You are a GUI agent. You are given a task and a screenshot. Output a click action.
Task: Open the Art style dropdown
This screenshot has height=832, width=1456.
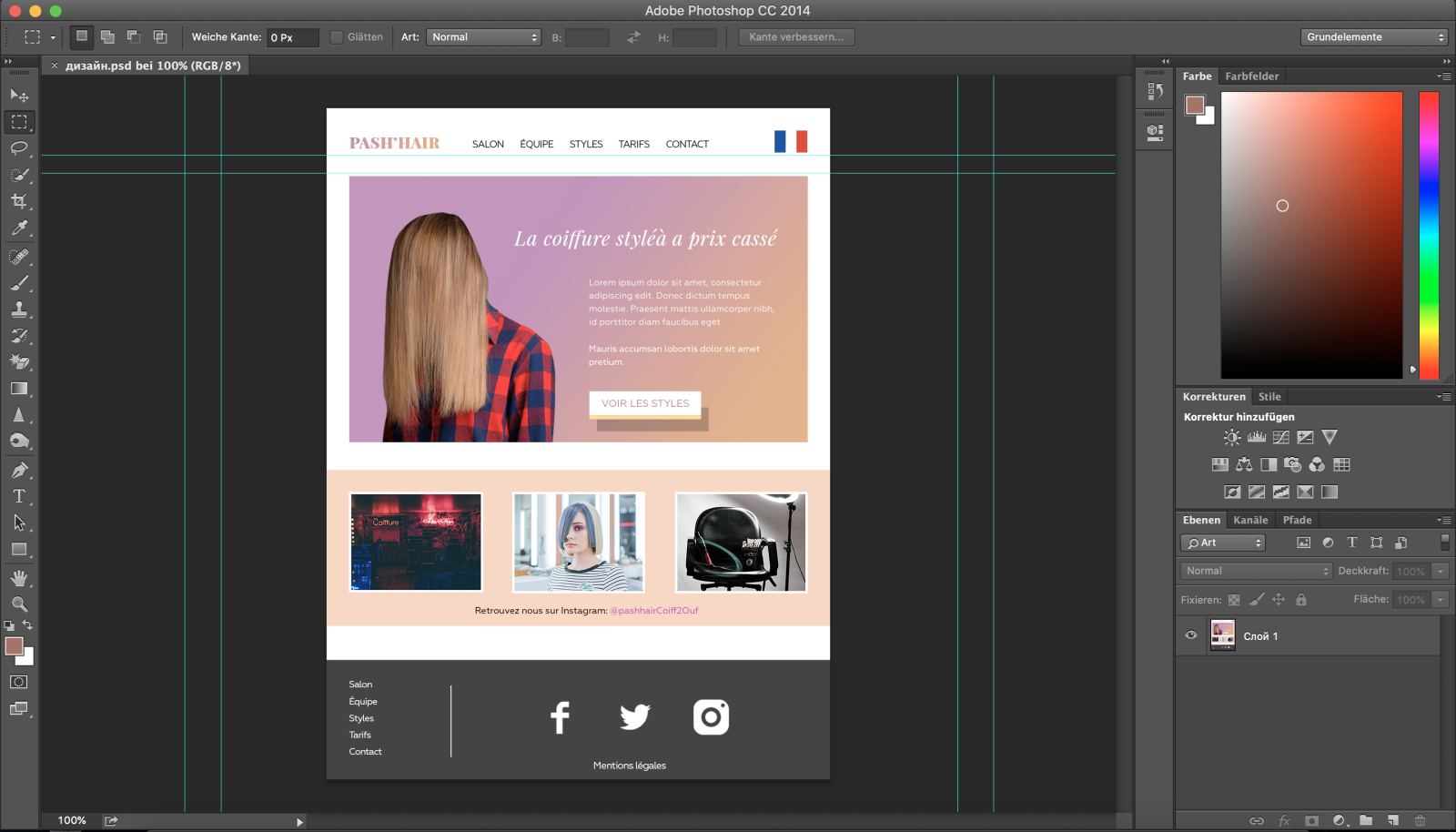point(484,37)
